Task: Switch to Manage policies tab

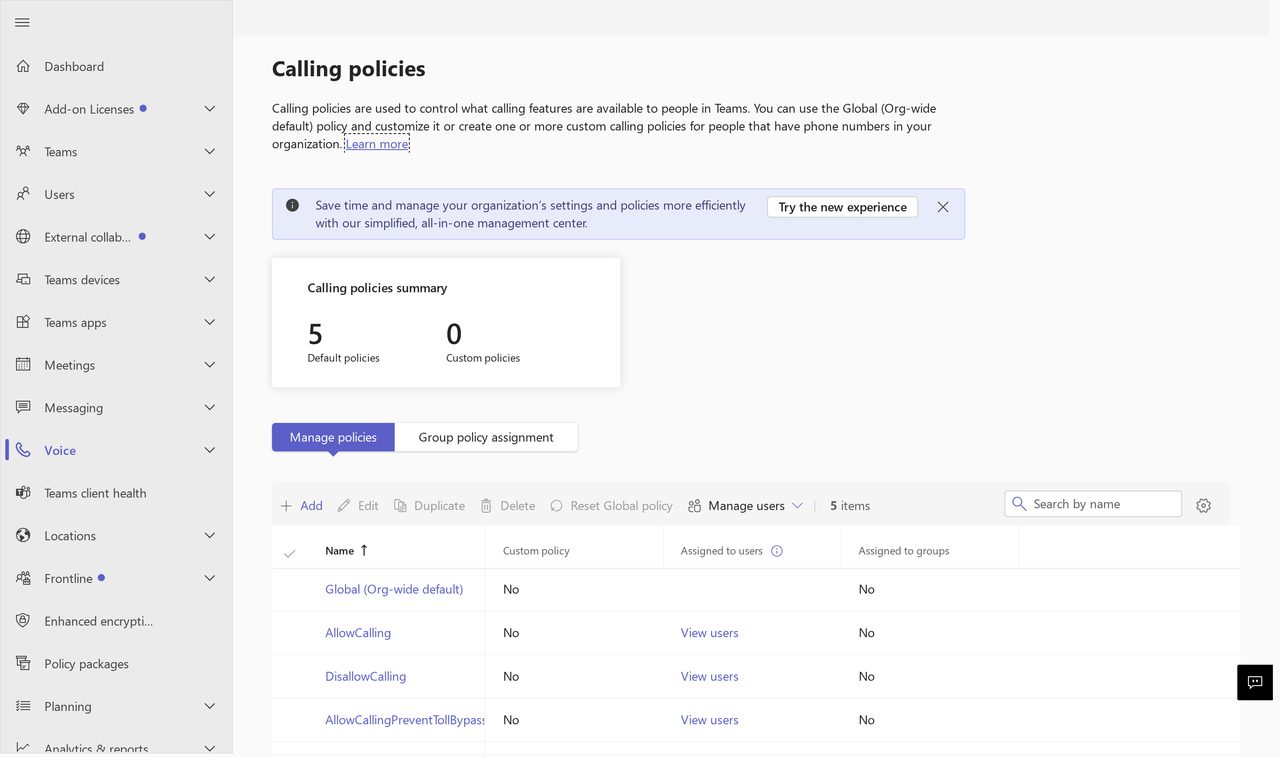Action: [333, 437]
